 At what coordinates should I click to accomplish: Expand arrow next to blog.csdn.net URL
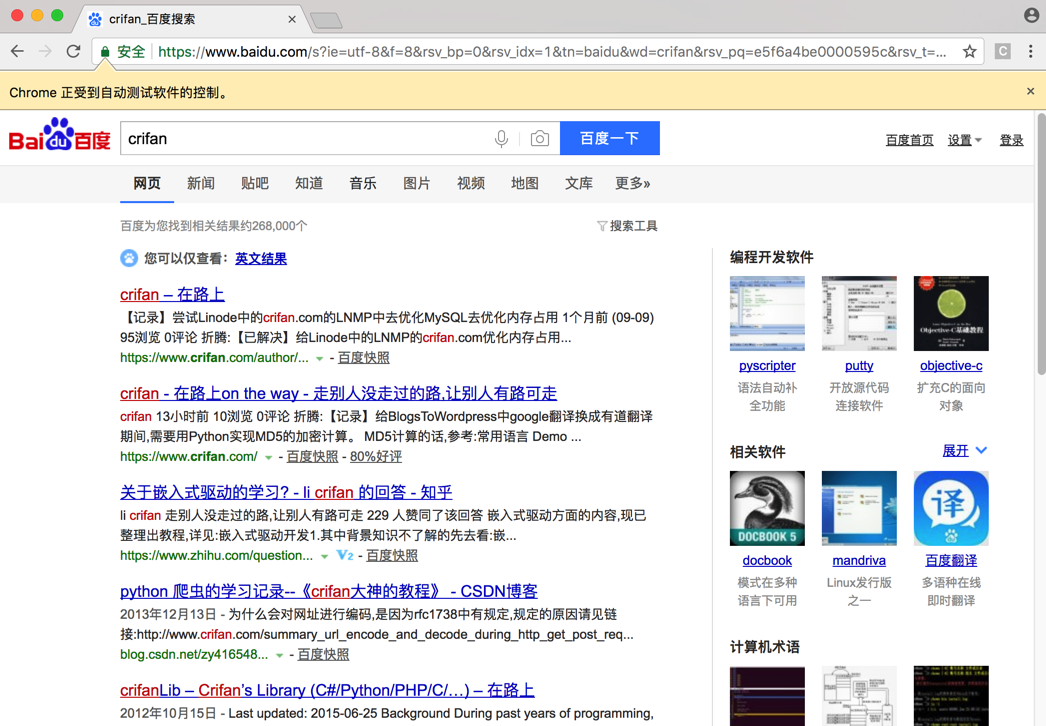pyautogui.click(x=280, y=655)
